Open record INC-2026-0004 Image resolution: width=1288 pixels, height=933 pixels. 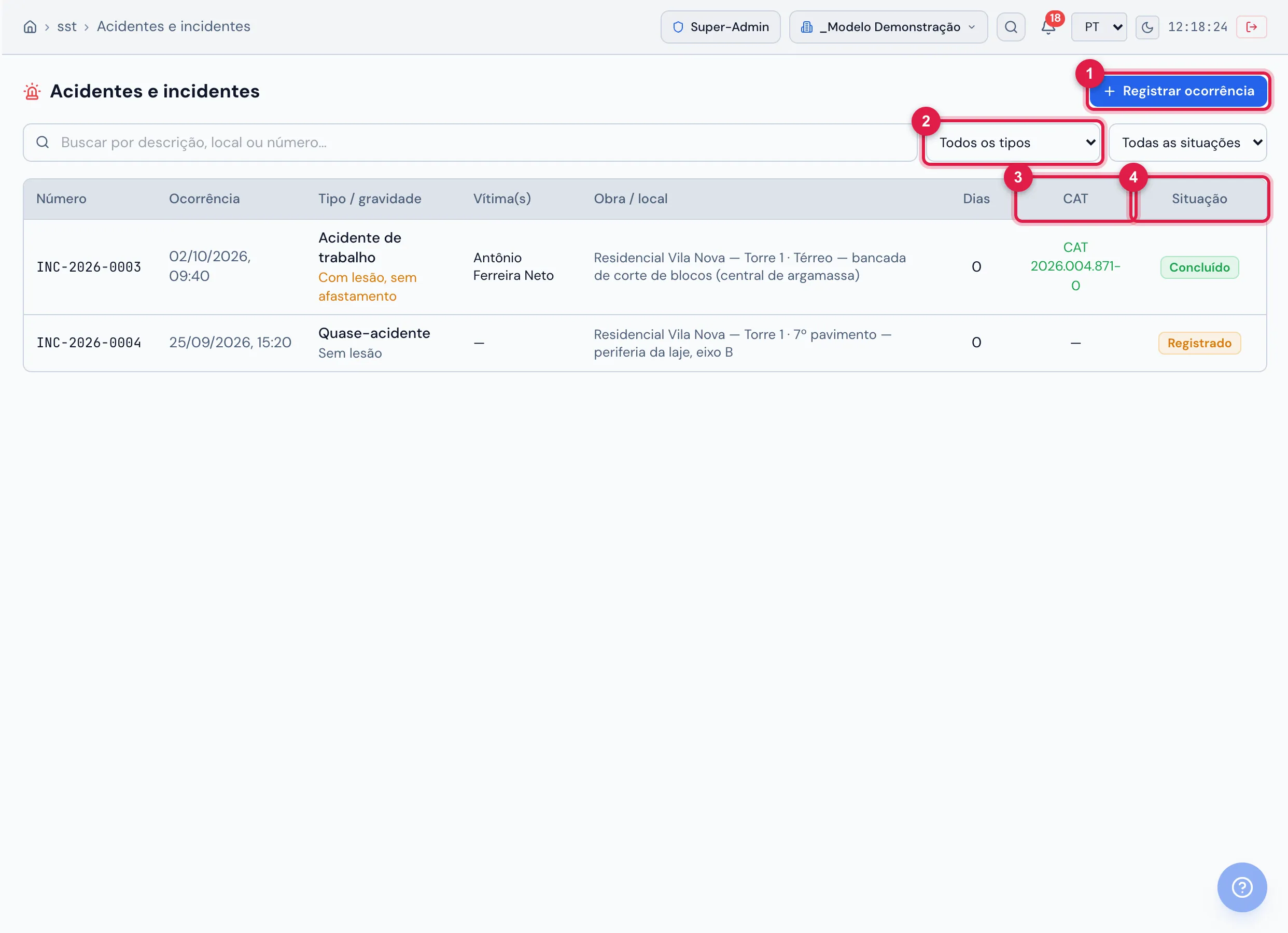pos(89,343)
